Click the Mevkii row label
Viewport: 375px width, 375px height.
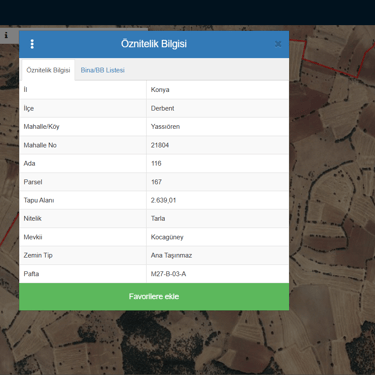tap(33, 237)
